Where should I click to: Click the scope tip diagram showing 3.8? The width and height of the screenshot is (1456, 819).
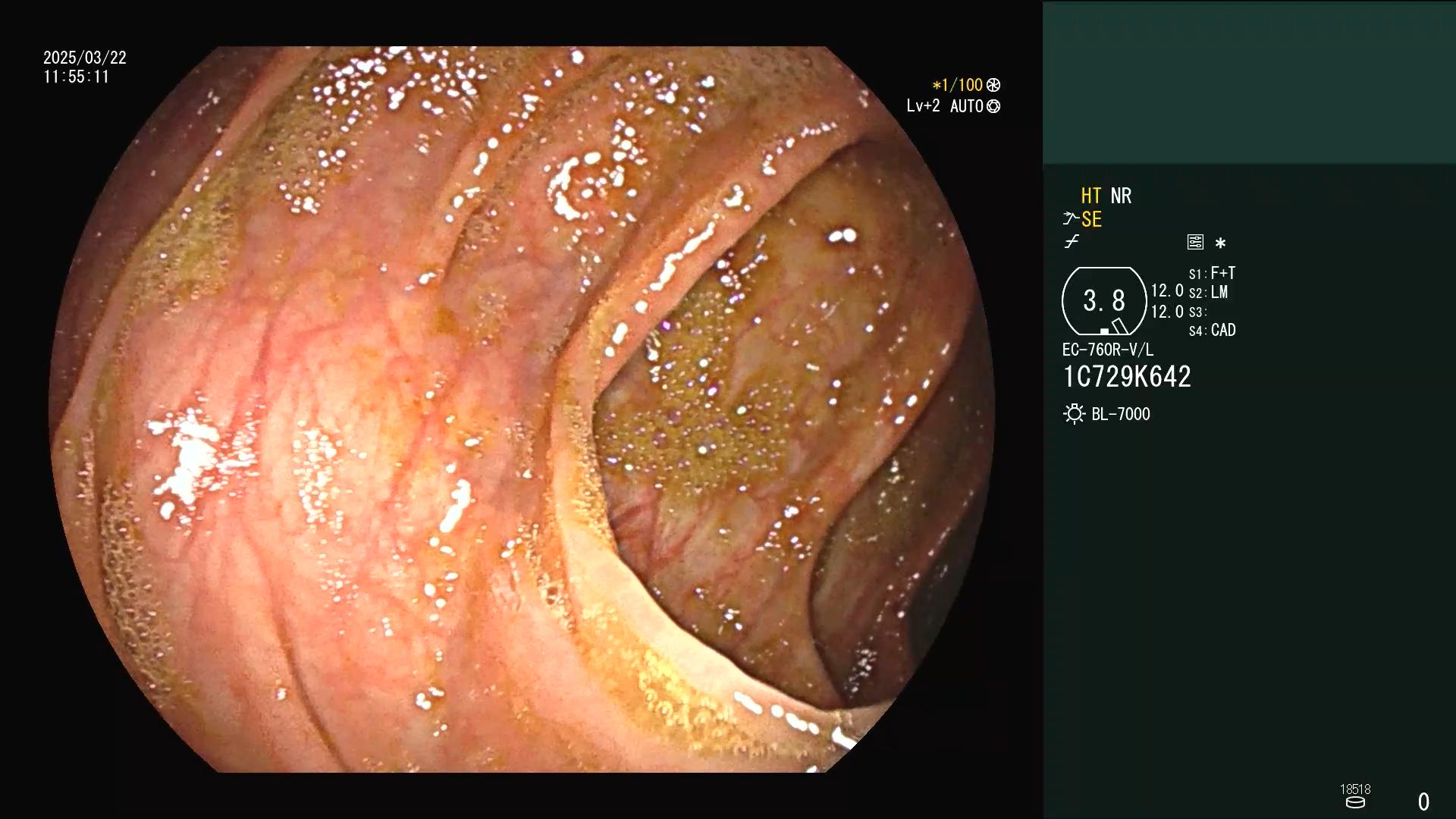coord(1104,301)
